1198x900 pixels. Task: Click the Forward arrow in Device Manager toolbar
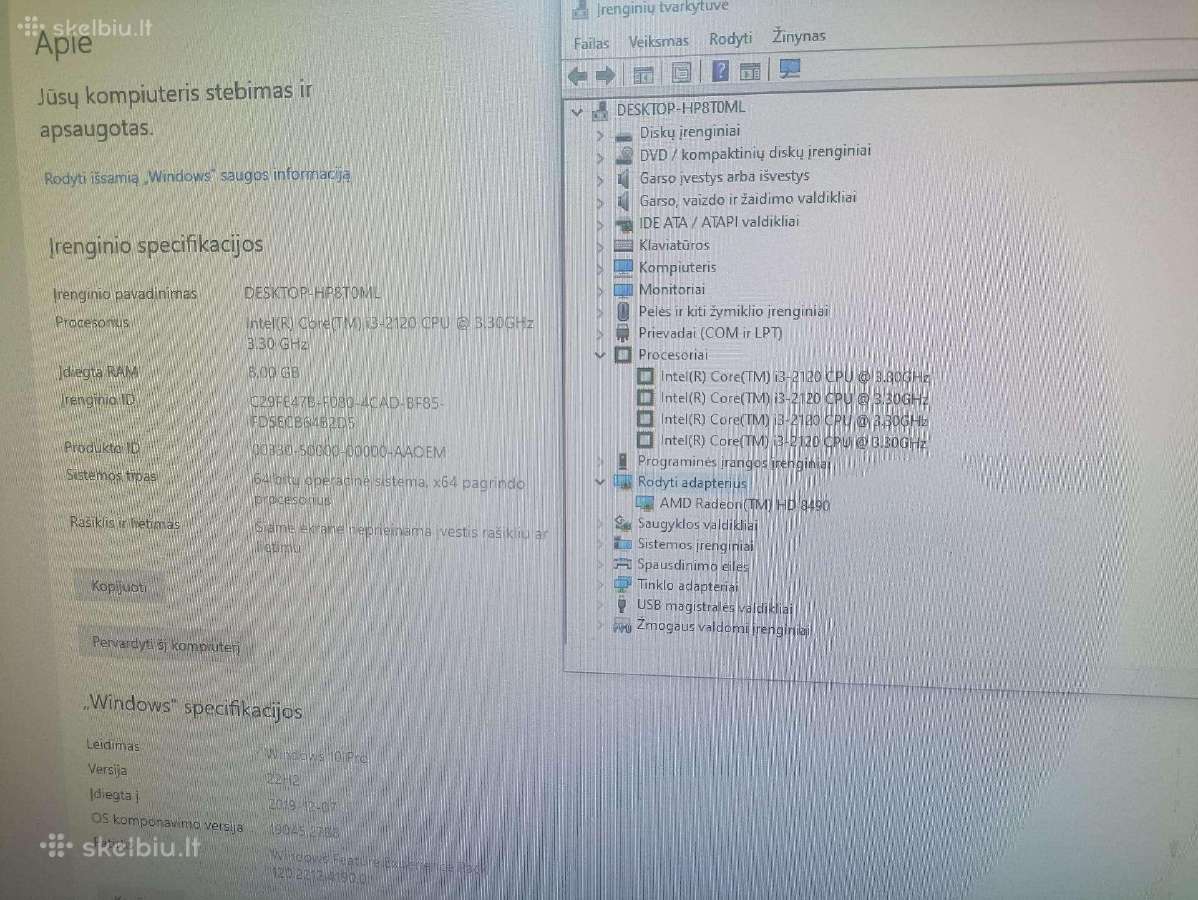click(605, 76)
